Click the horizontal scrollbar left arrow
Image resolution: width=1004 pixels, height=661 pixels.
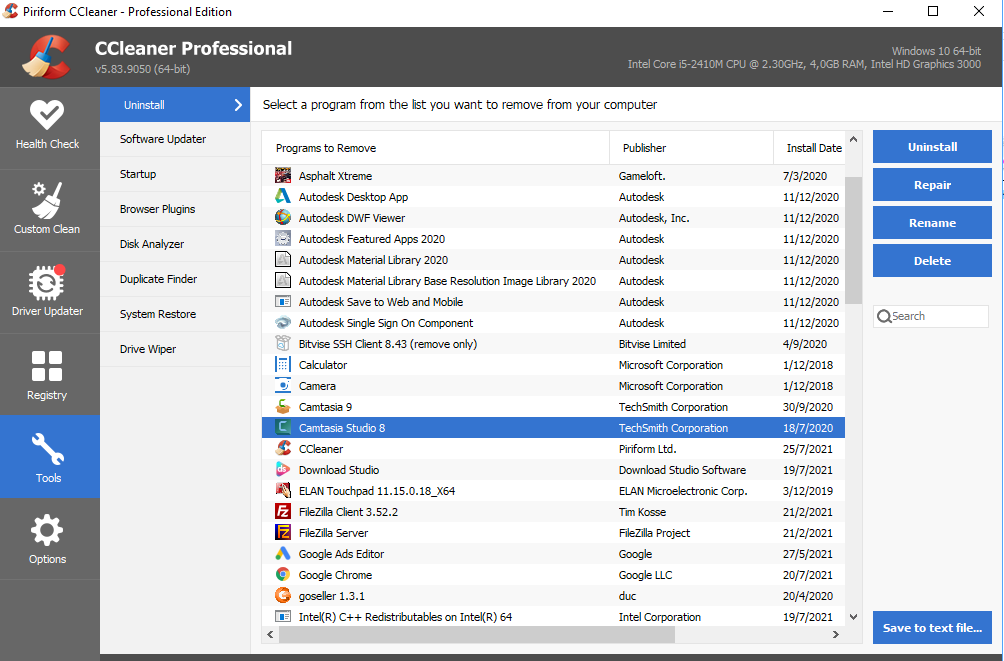(x=270, y=634)
